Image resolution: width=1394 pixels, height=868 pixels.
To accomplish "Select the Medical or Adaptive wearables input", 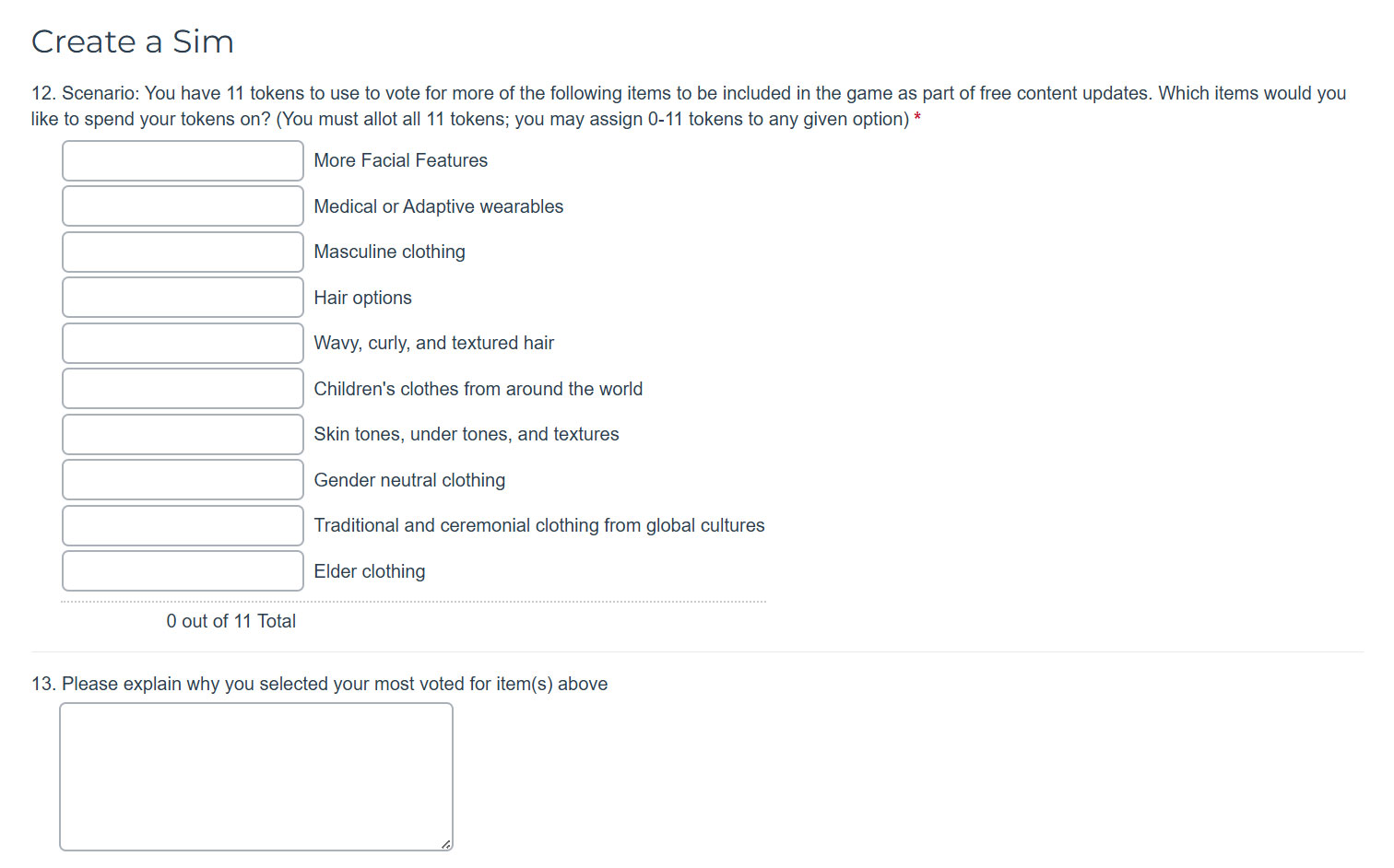I will click(x=183, y=206).
